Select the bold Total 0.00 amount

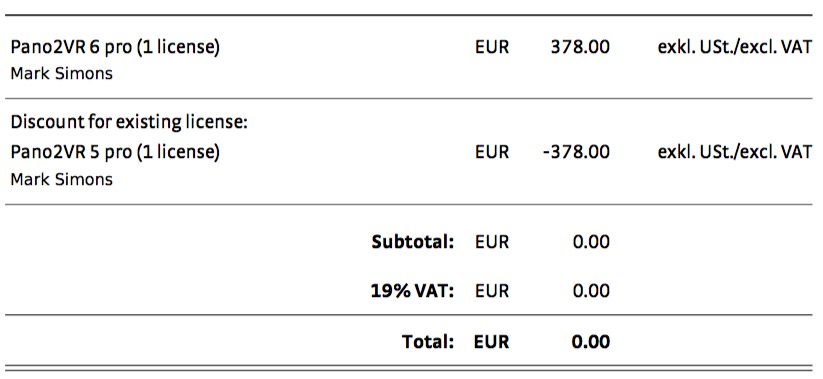point(591,342)
